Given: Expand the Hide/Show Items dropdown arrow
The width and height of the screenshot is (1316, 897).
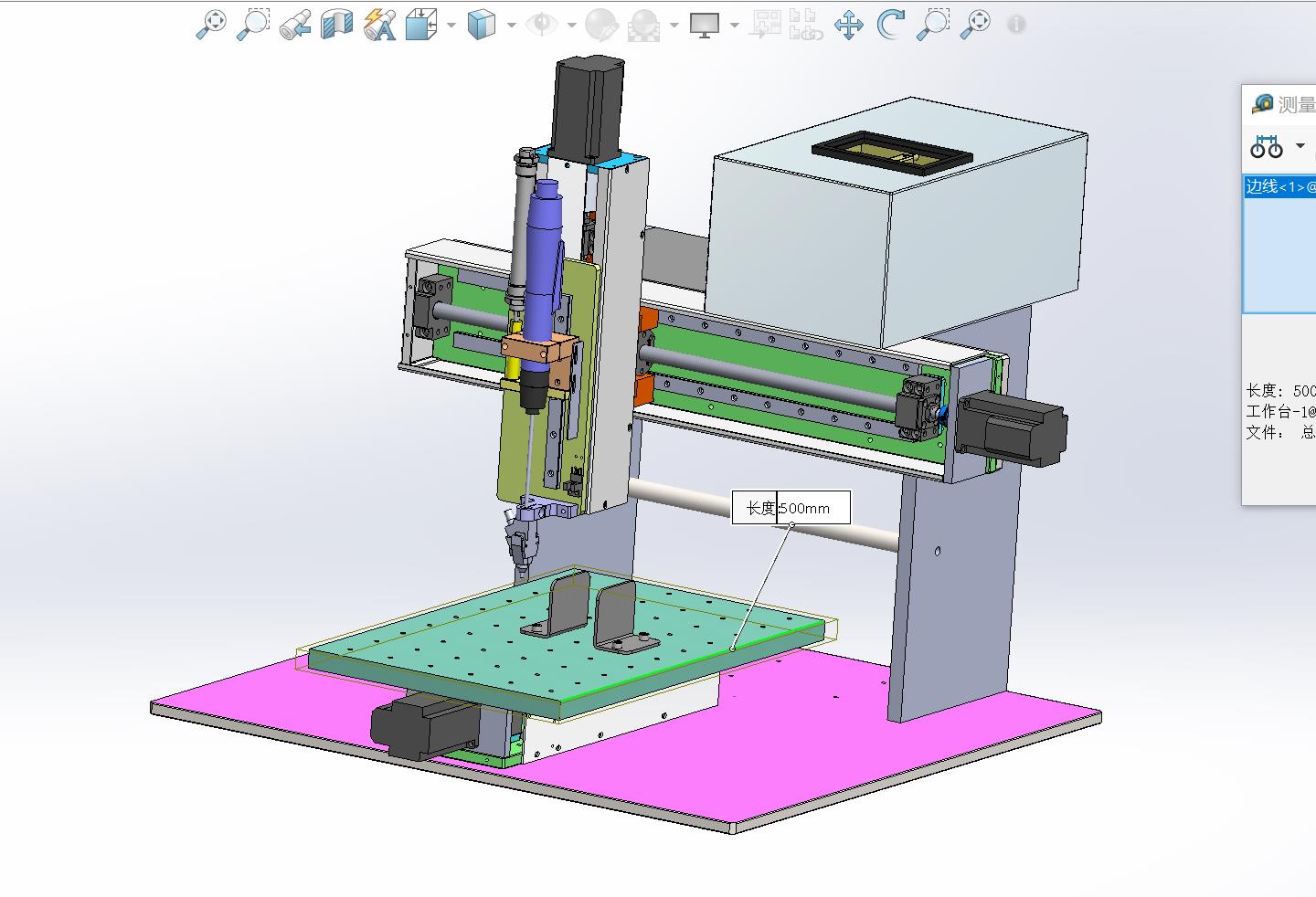Looking at the screenshot, I should pyautogui.click(x=571, y=25).
